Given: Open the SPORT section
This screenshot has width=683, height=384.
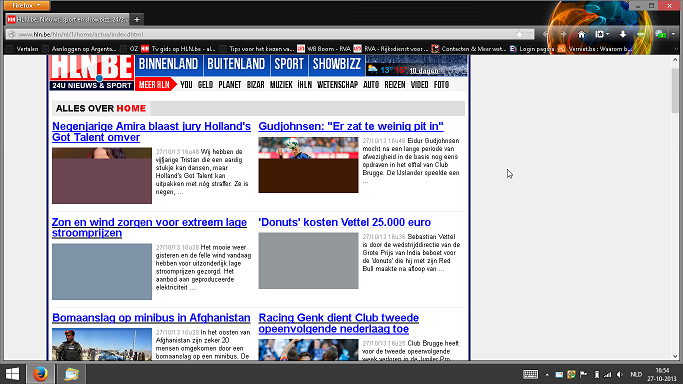Looking at the screenshot, I should point(289,64).
